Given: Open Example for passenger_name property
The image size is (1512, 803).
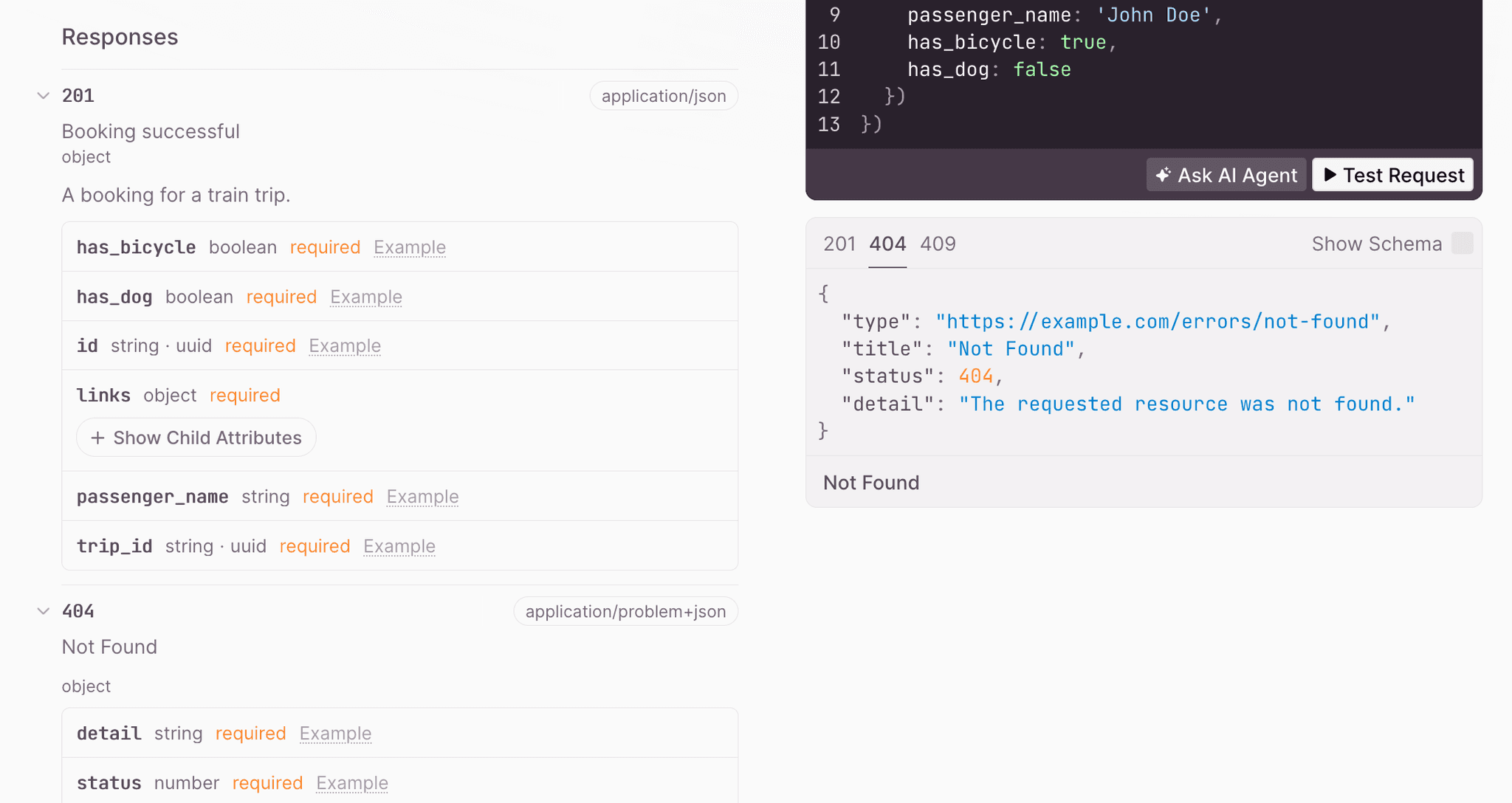Looking at the screenshot, I should (x=422, y=497).
